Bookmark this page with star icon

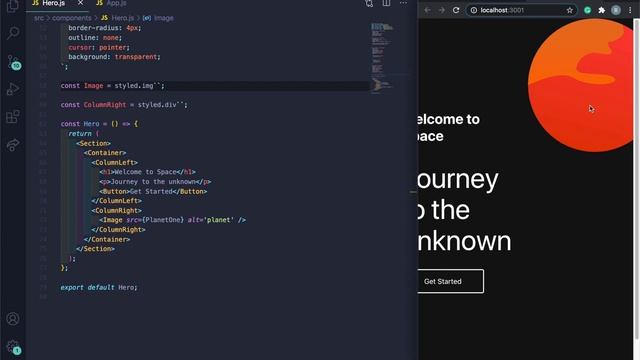tap(570, 10)
